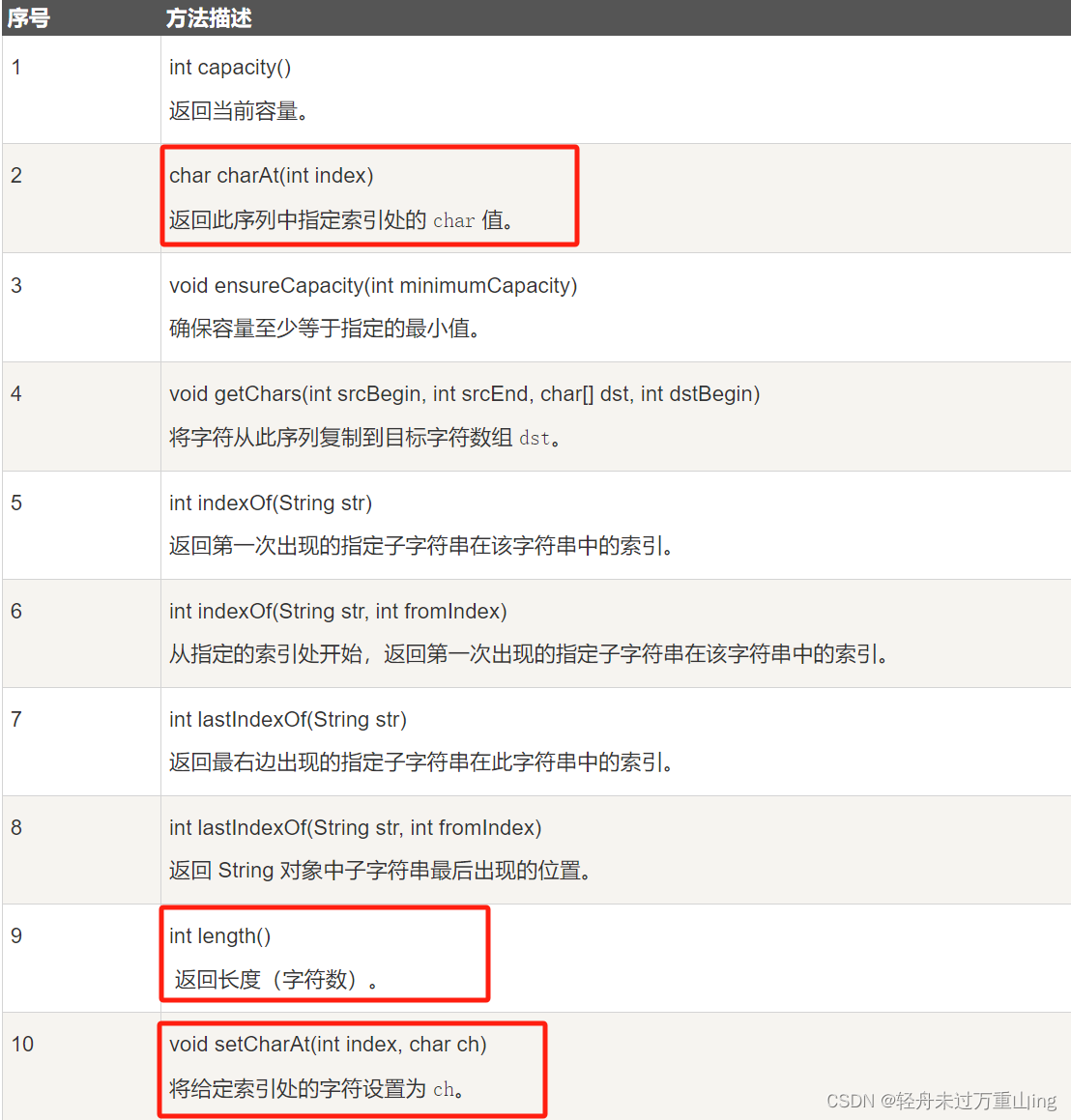This screenshot has height=1120, width=1071.
Task: Click the 序号 column header
Action: pos(29,17)
